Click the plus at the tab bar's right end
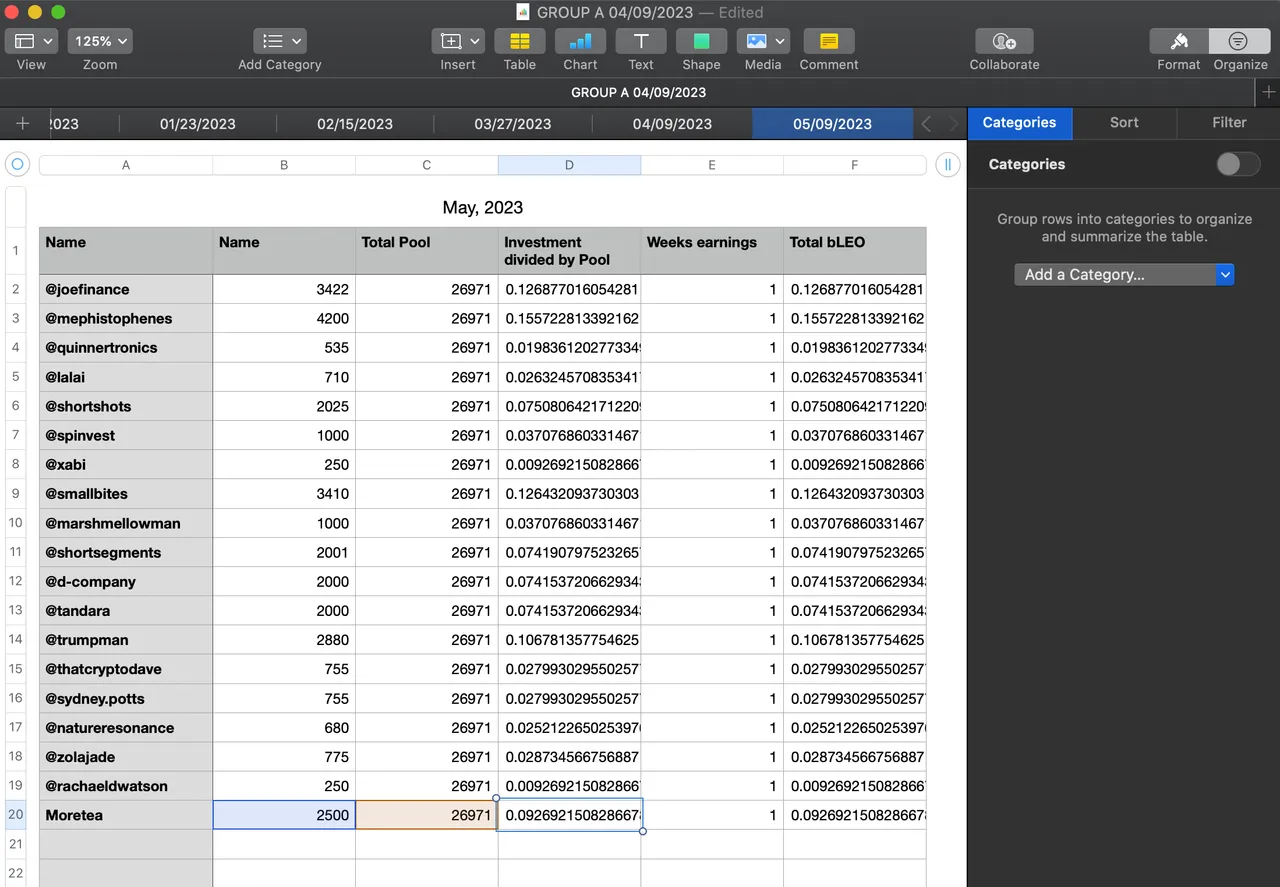 tap(1268, 92)
